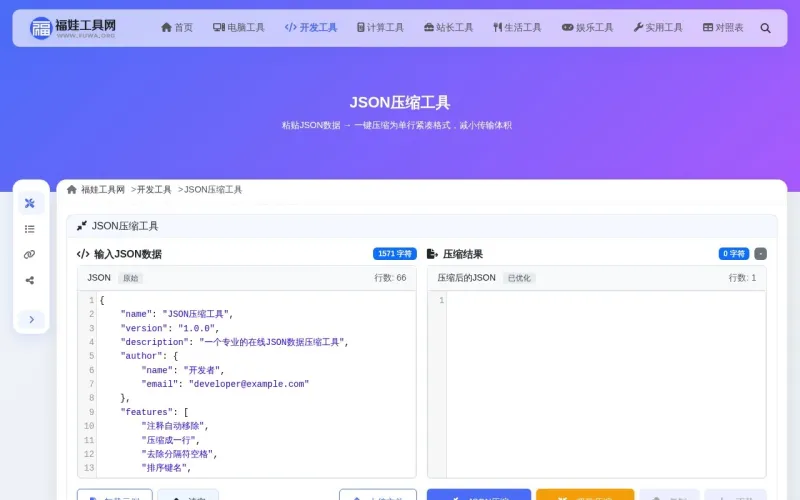Open the 娱乐工具 menu
This screenshot has height=500, width=800.
tap(587, 28)
